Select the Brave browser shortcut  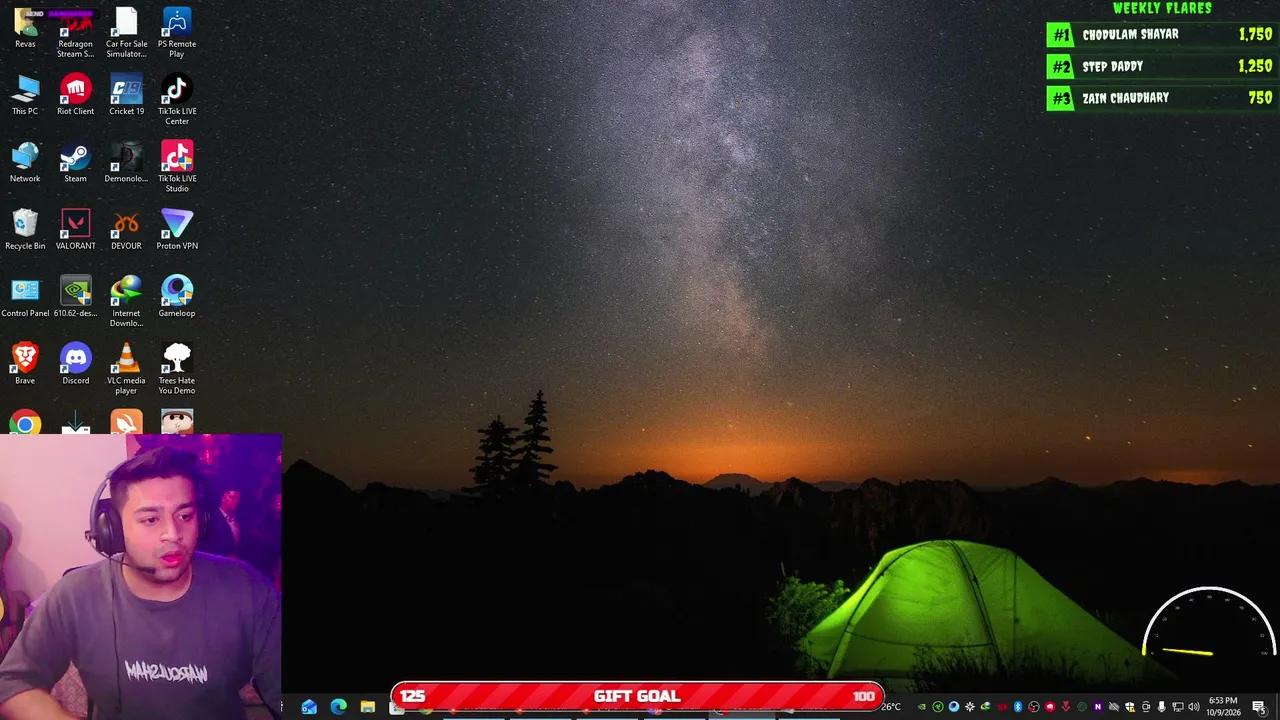click(x=25, y=365)
